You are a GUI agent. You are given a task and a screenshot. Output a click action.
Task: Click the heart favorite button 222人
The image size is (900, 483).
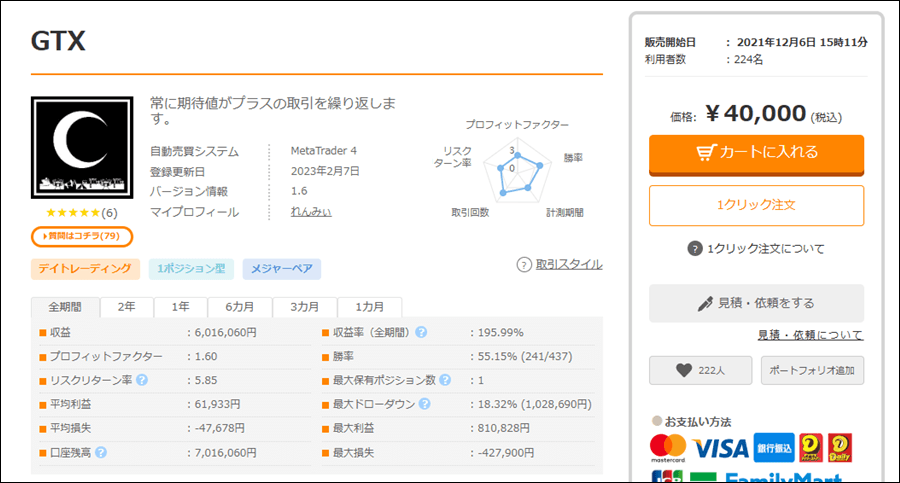(700, 370)
